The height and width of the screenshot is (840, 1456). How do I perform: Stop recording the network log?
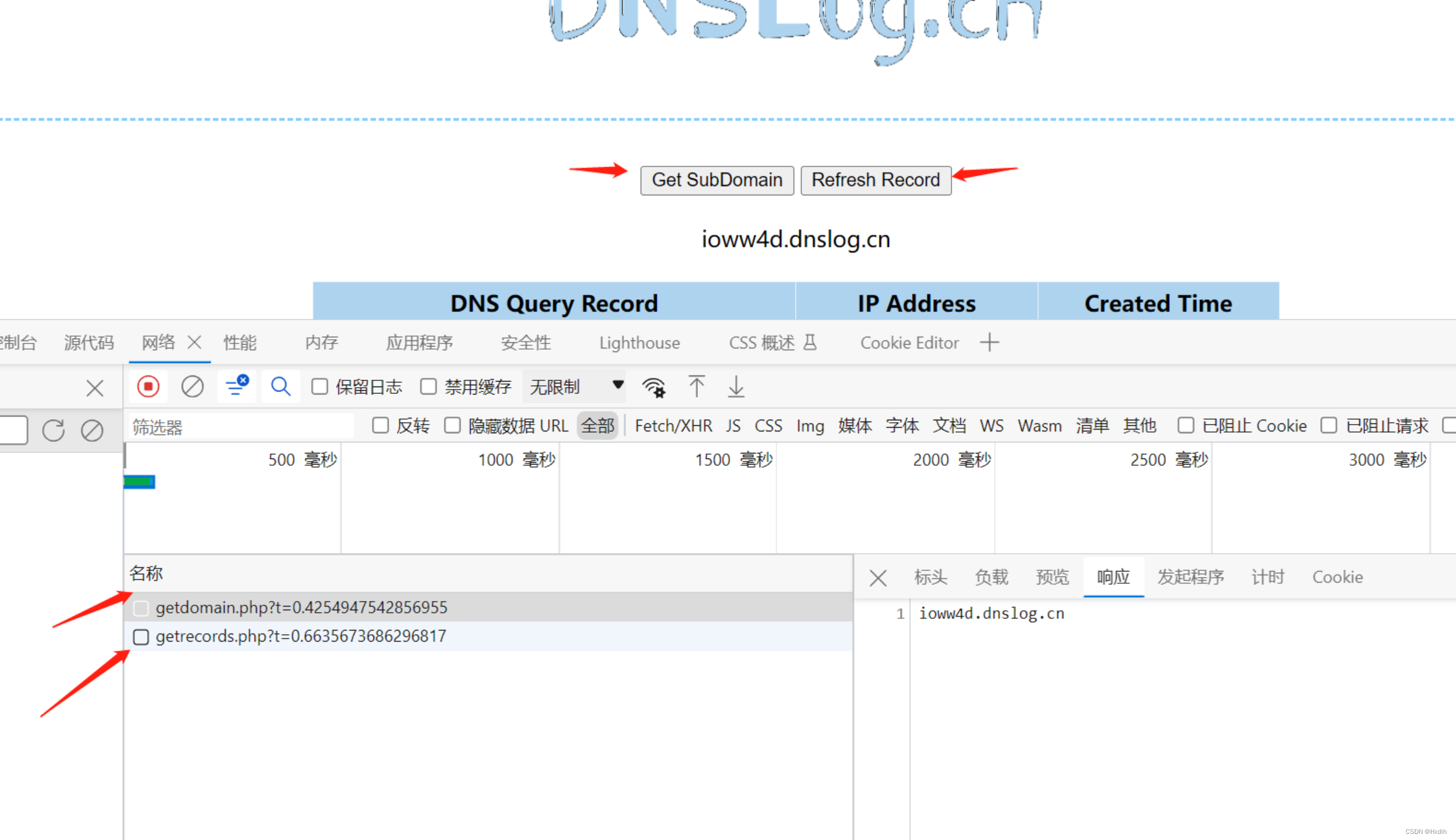[147, 387]
